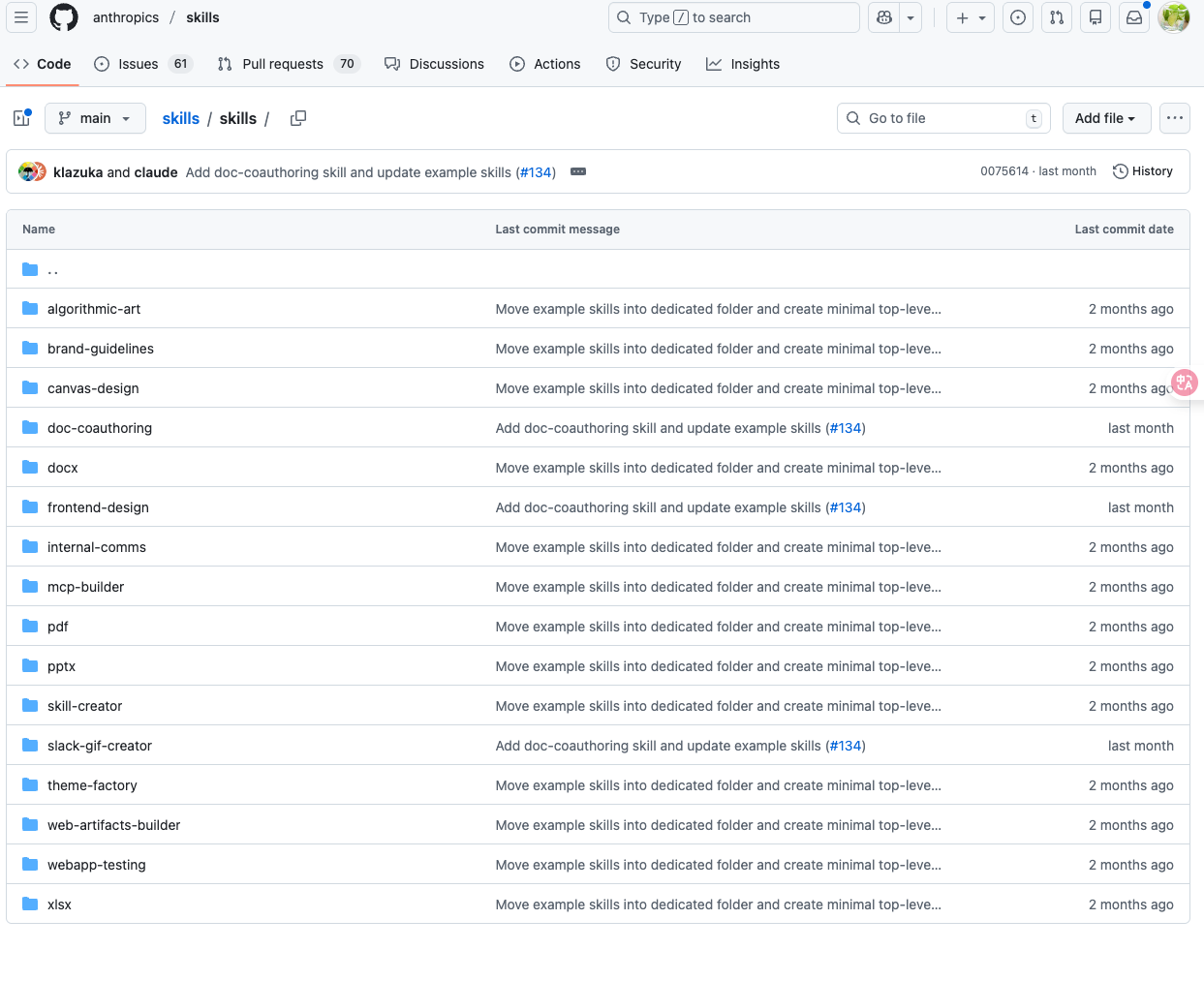The width and height of the screenshot is (1204, 981).
Task: Switch to the Security tab
Action: coord(643,64)
